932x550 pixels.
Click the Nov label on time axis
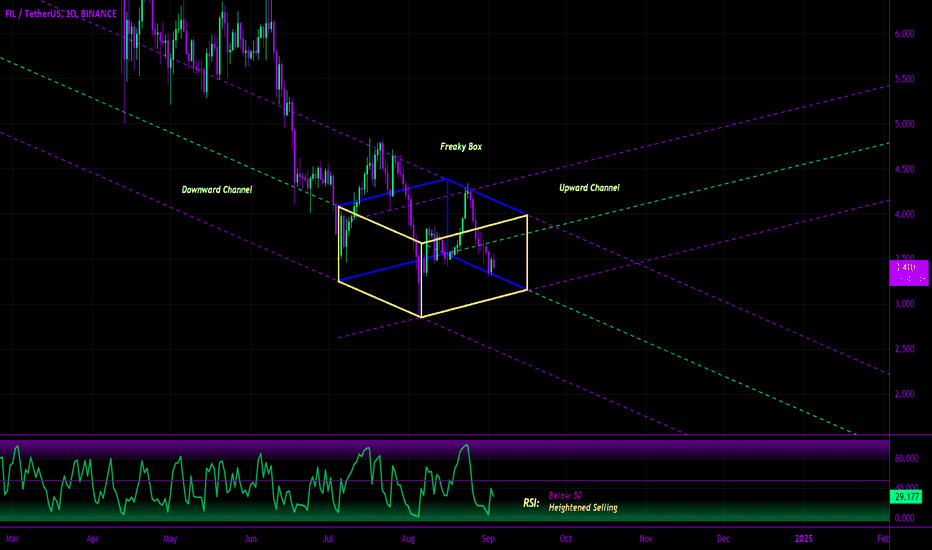point(646,539)
